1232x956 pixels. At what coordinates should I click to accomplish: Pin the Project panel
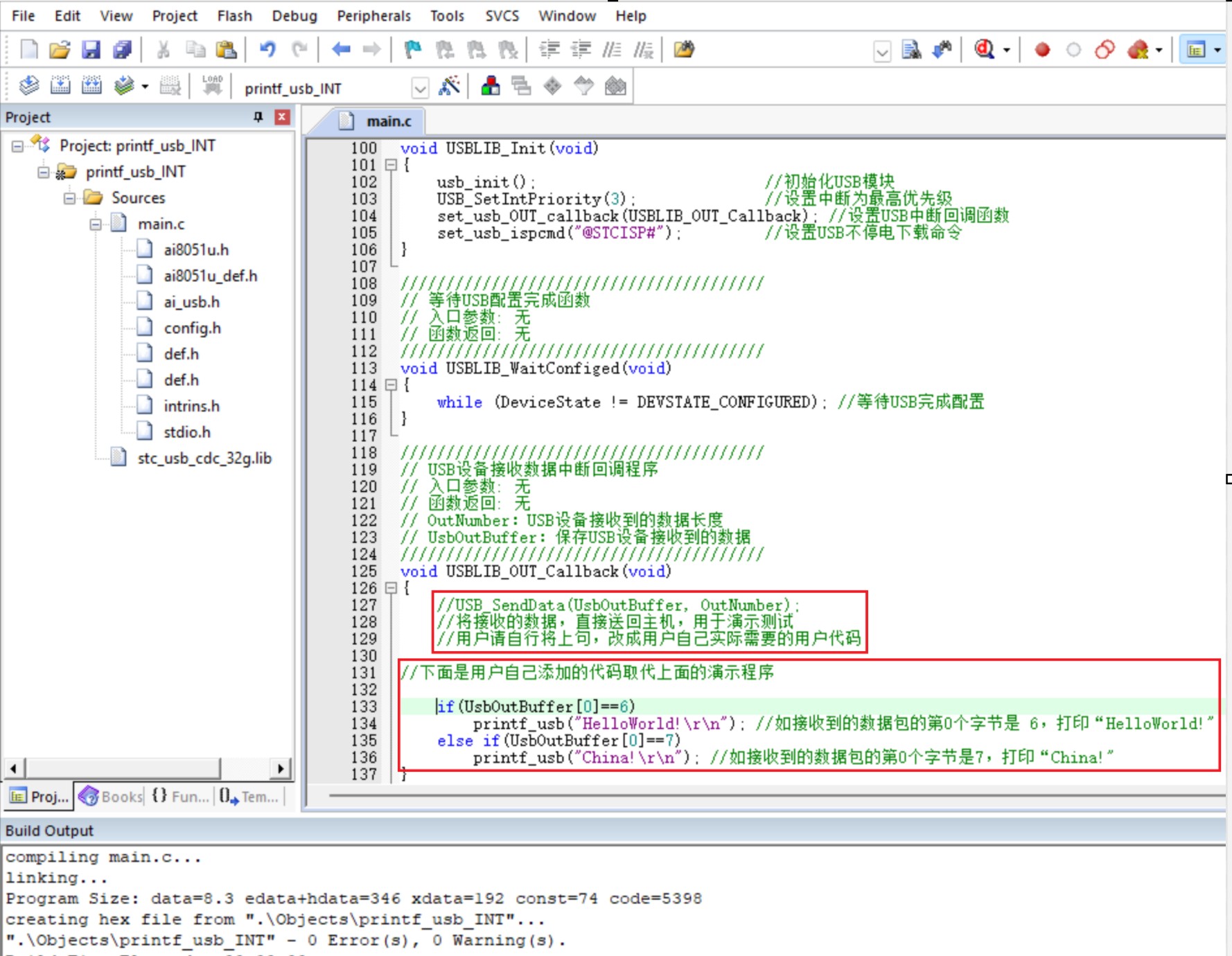point(258,116)
